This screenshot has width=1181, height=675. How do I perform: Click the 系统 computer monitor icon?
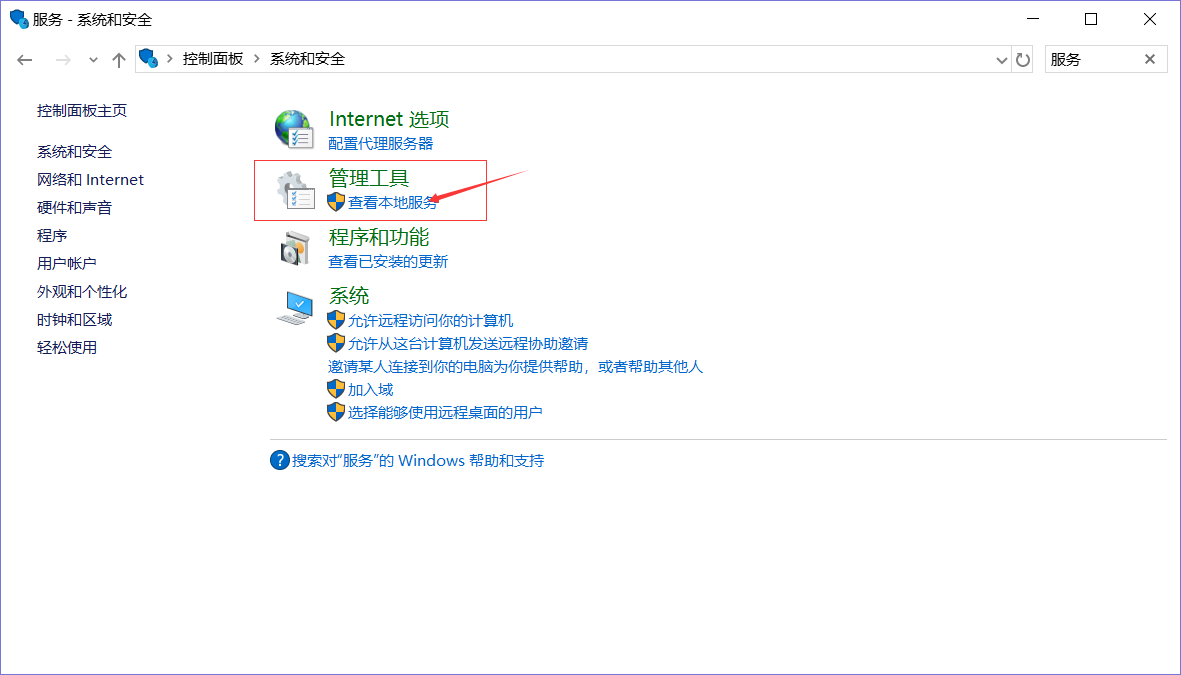coord(294,307)
